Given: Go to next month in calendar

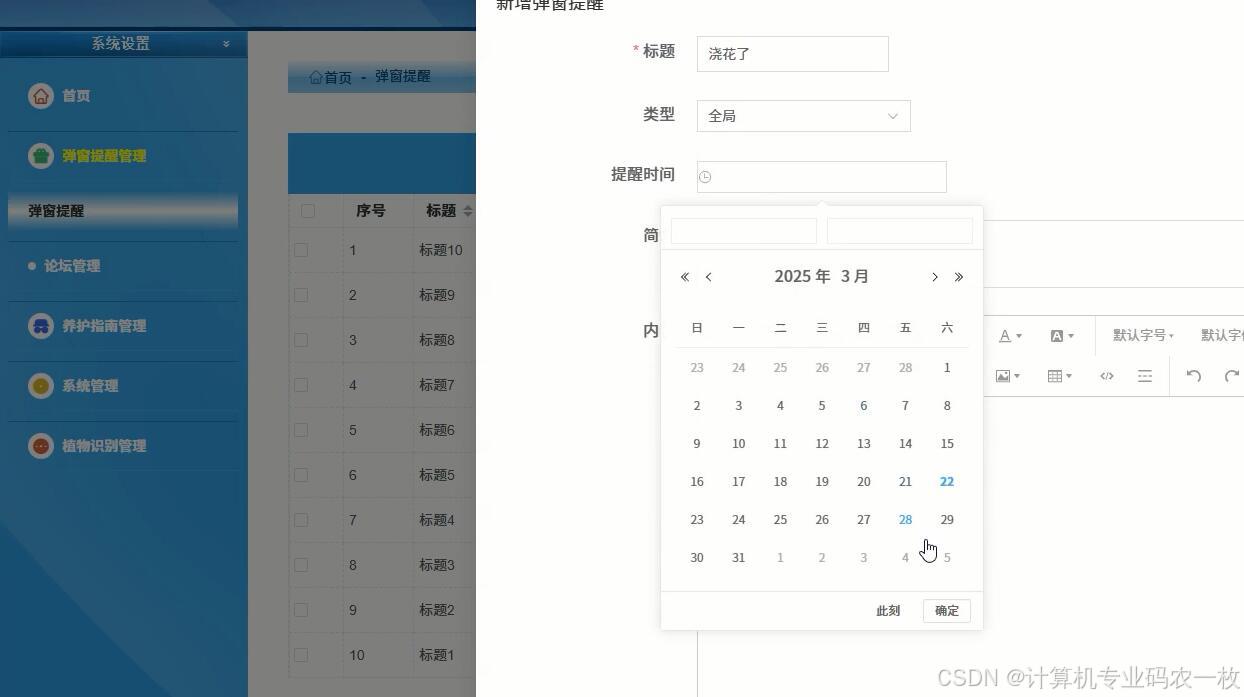Looking at the screenshot, I should click(935, 277).
